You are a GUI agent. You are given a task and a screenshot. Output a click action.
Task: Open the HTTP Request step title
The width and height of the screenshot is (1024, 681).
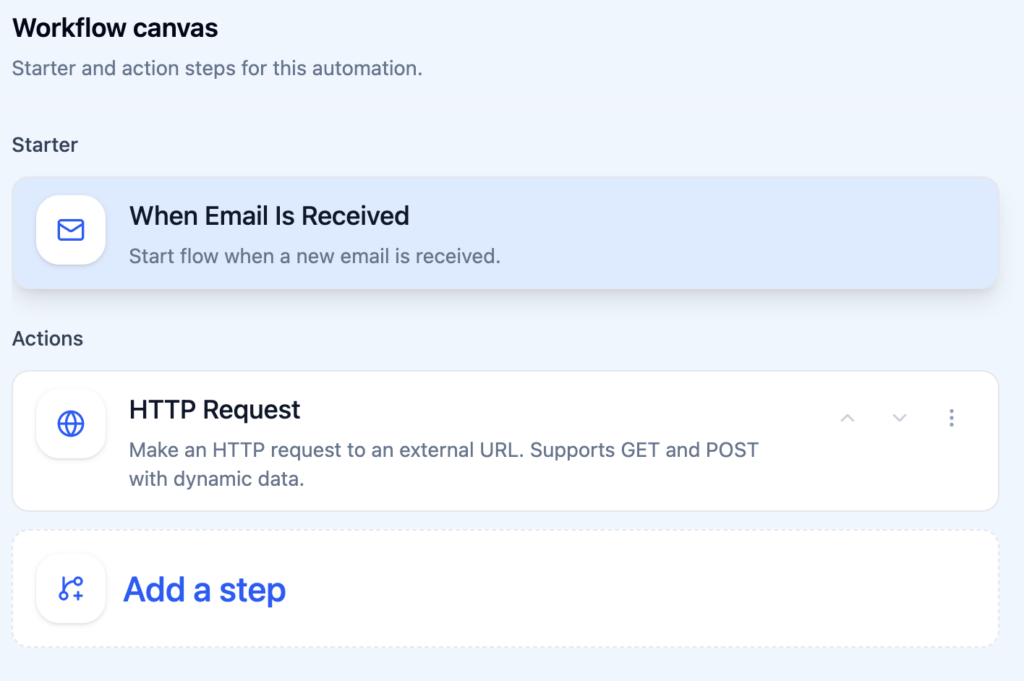[215, 410]
